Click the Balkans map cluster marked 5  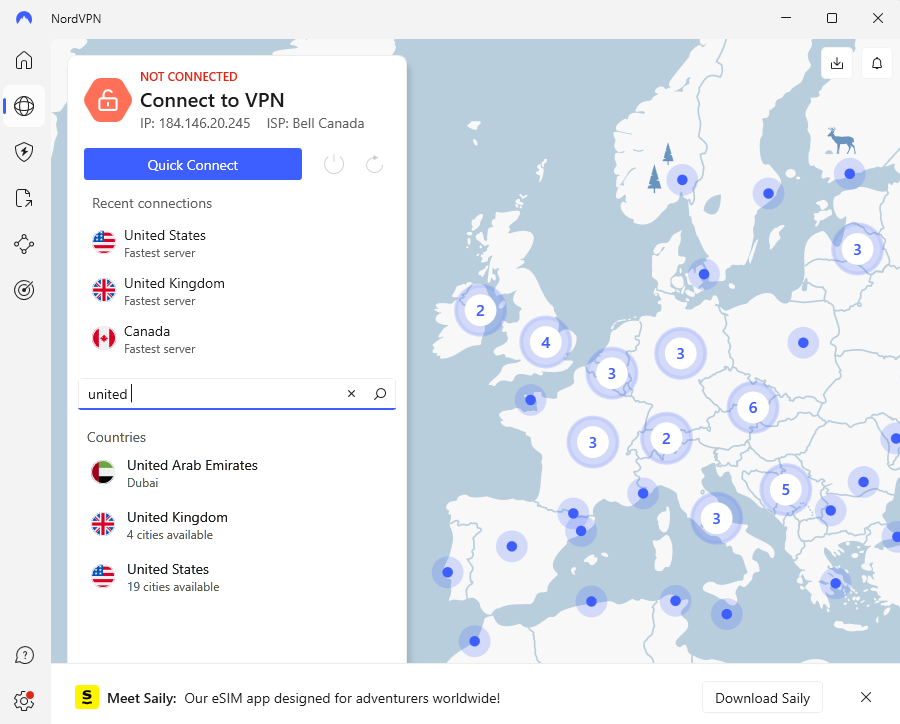786,489
